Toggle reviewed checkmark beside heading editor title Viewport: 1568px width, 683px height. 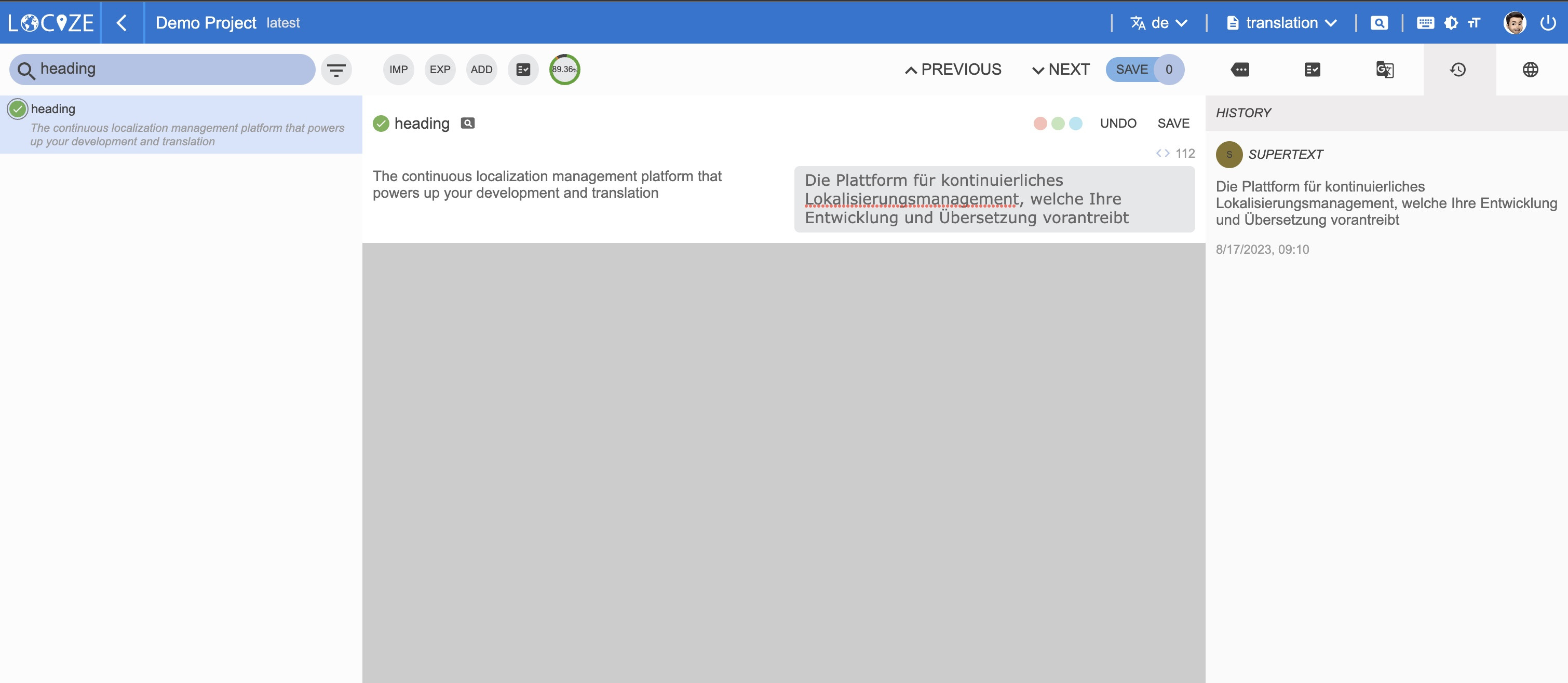click(x=381, y=124)
